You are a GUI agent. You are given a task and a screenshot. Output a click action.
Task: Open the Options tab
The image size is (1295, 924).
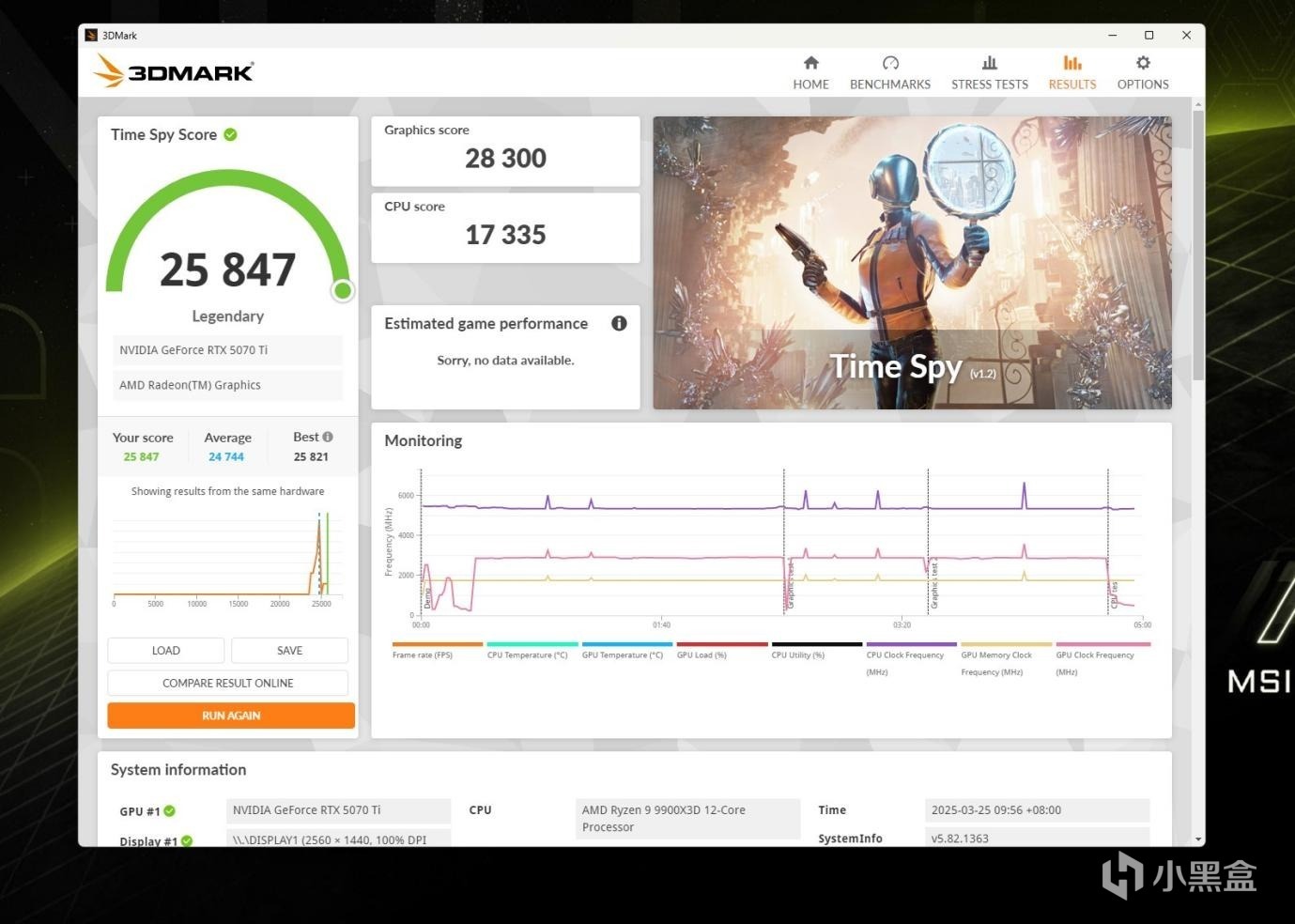click(1143, 72)
